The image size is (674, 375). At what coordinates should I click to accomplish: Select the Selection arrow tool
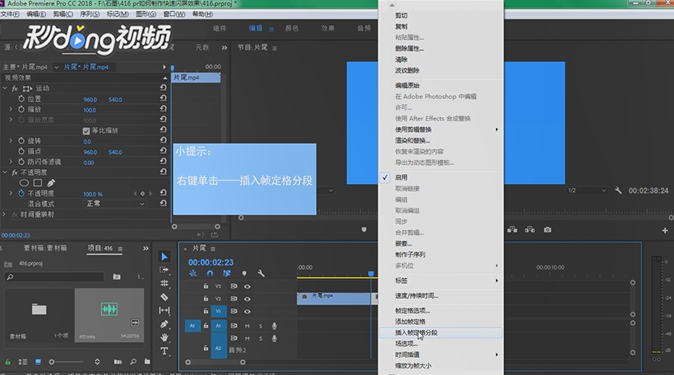tap(164, 257)
